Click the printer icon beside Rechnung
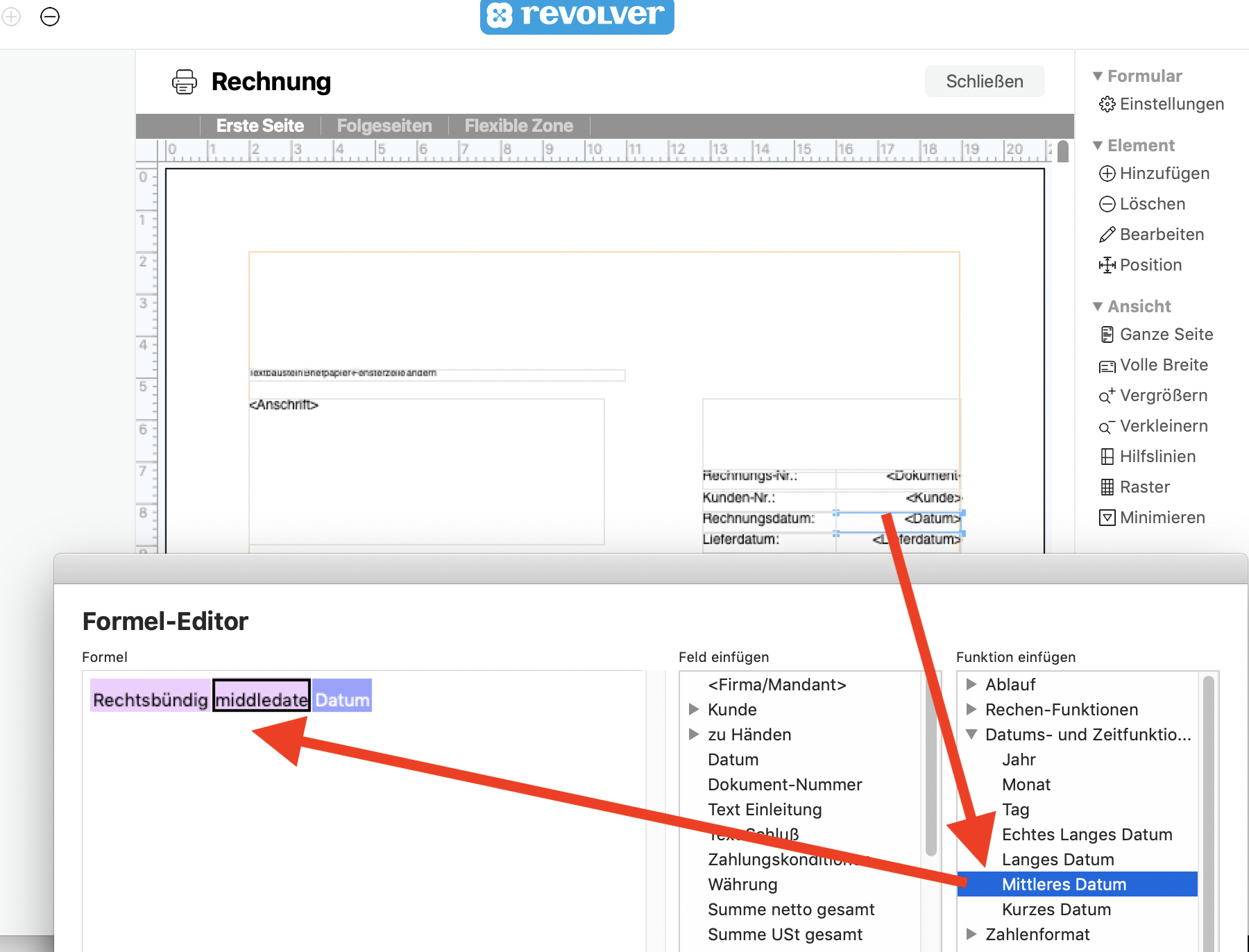1249x952 pixels. [x=184, y=82]
